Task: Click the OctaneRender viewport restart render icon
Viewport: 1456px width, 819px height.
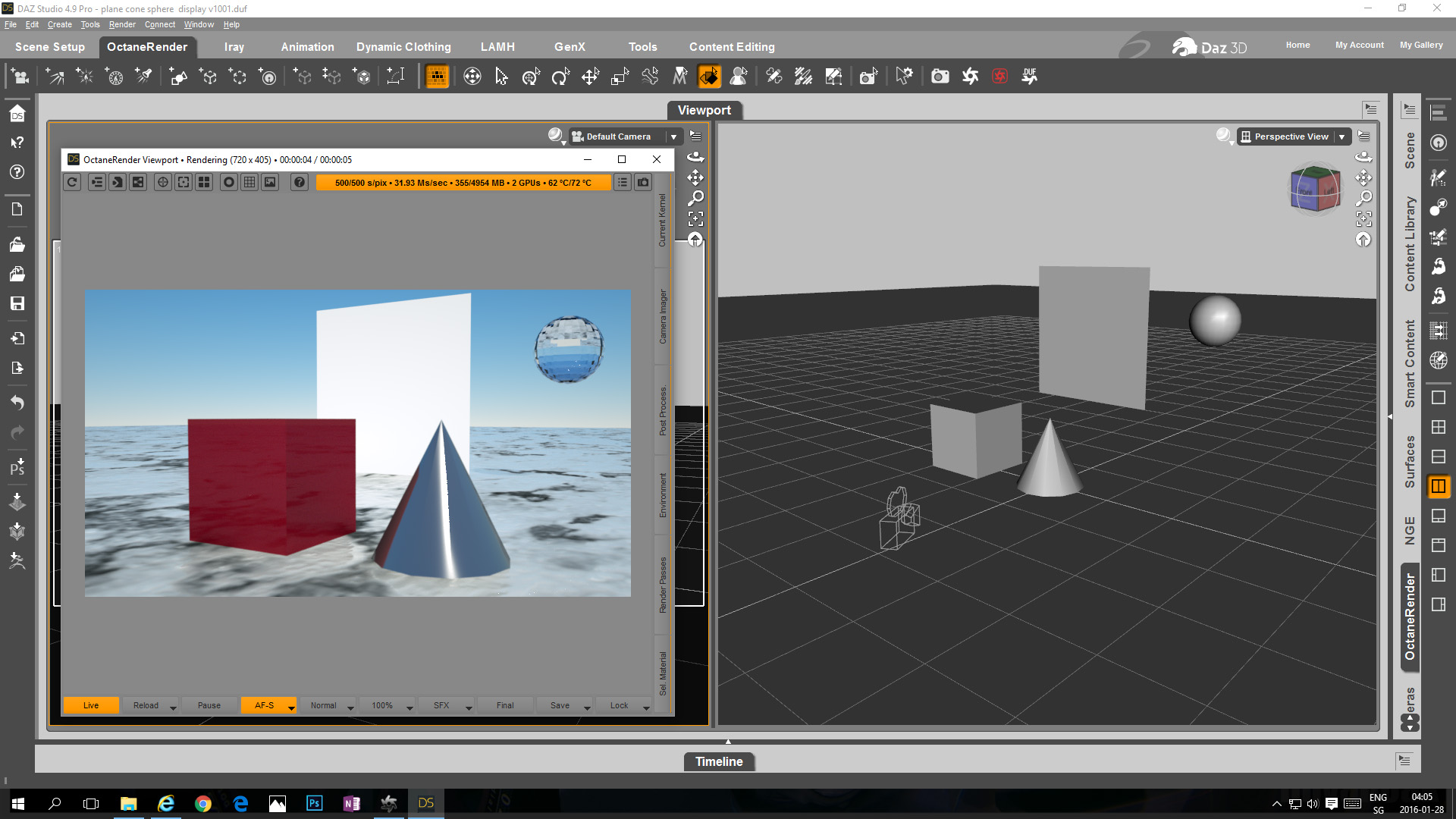Action: point(72,182)
